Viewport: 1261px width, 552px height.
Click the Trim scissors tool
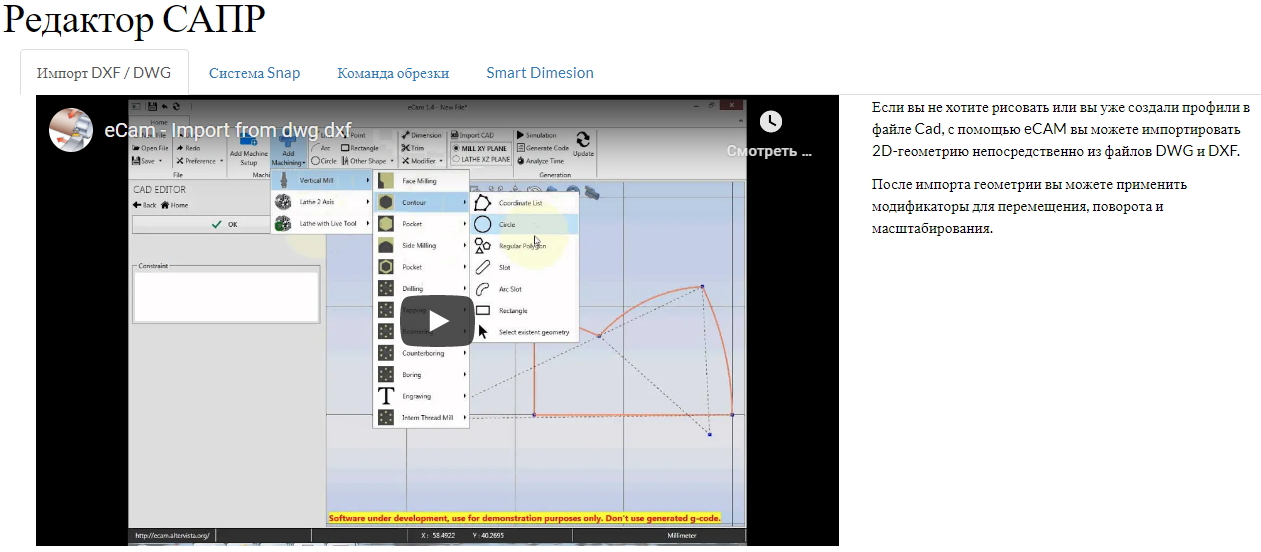pos(413,148)
